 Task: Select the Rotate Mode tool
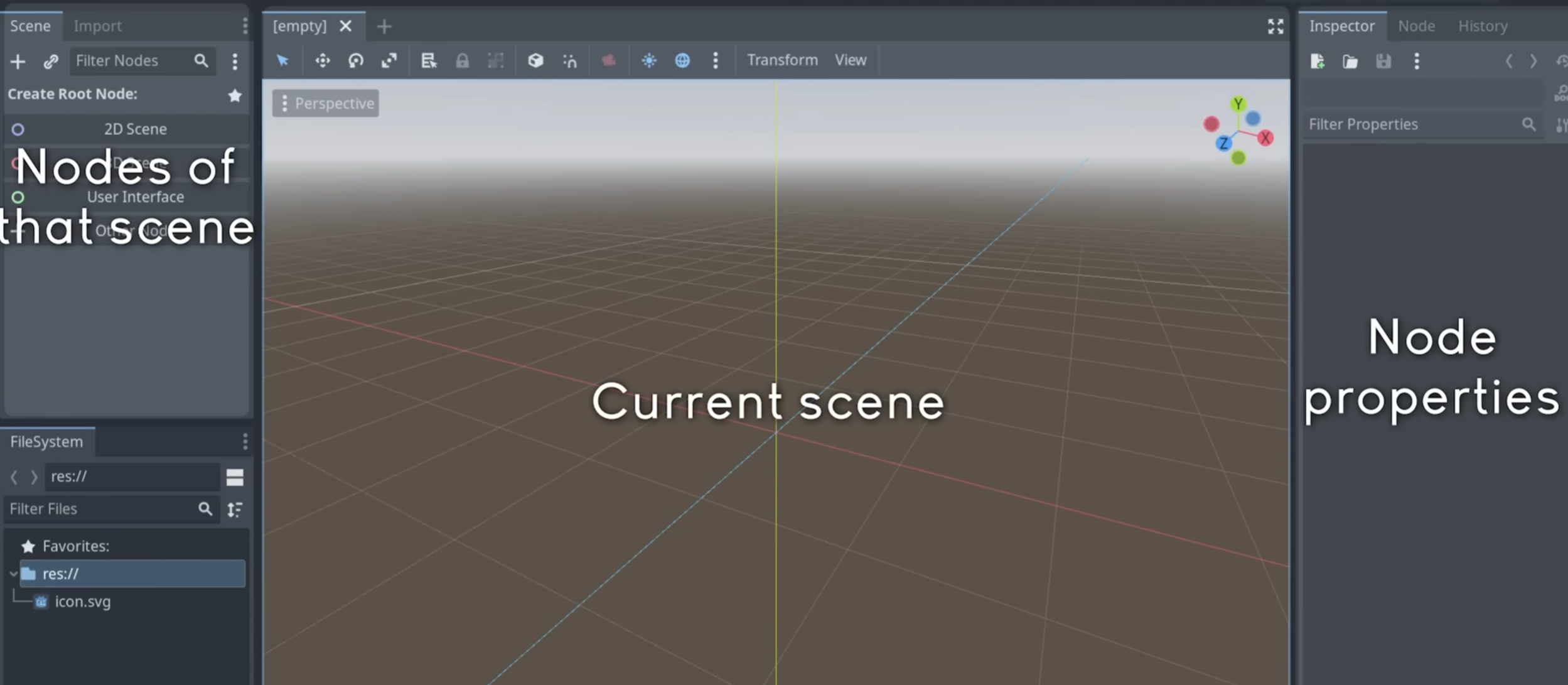(x=356, y=60)
